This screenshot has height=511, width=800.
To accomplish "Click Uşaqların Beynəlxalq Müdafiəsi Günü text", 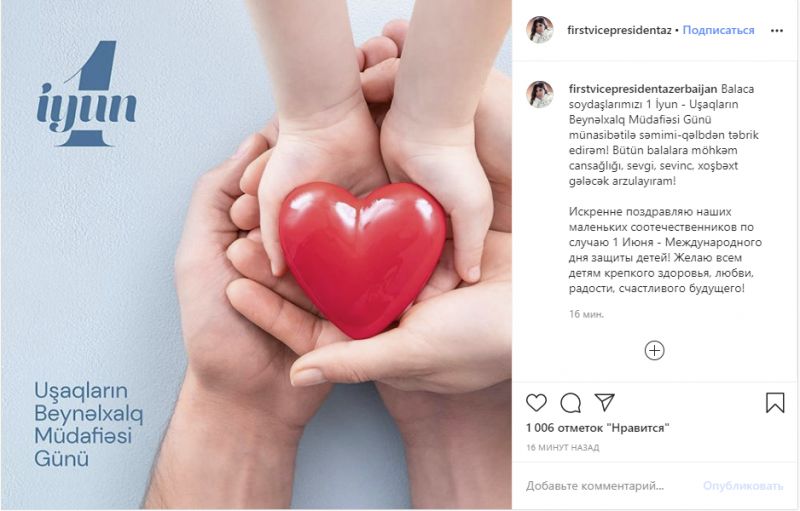I will (x=89, y=425).
